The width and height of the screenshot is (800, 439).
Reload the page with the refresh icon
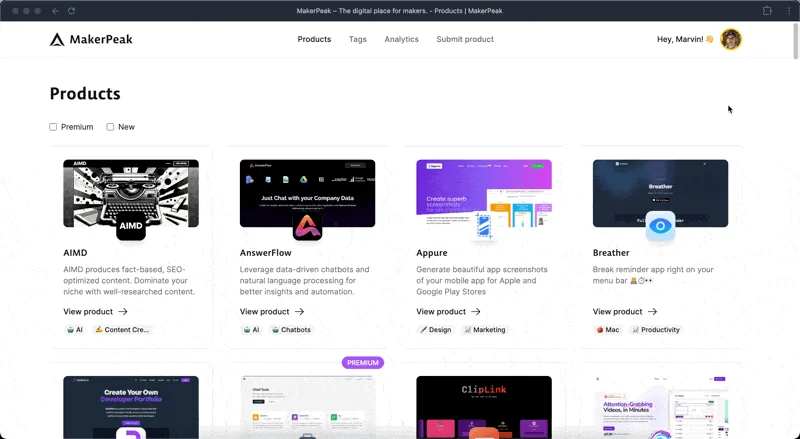point(71,10)
